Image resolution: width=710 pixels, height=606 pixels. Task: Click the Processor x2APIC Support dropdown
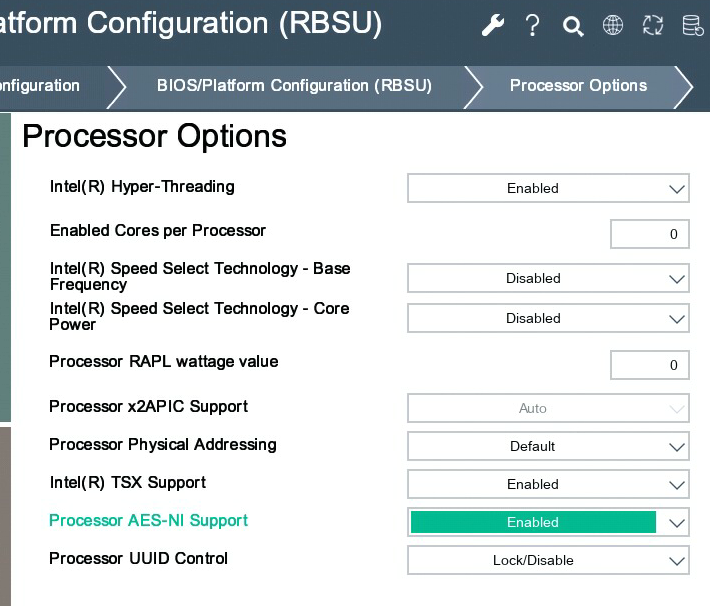point(548,408)
